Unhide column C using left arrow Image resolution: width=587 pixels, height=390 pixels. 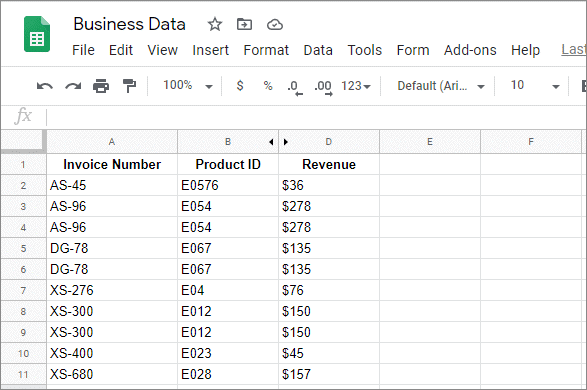[271, 142]
